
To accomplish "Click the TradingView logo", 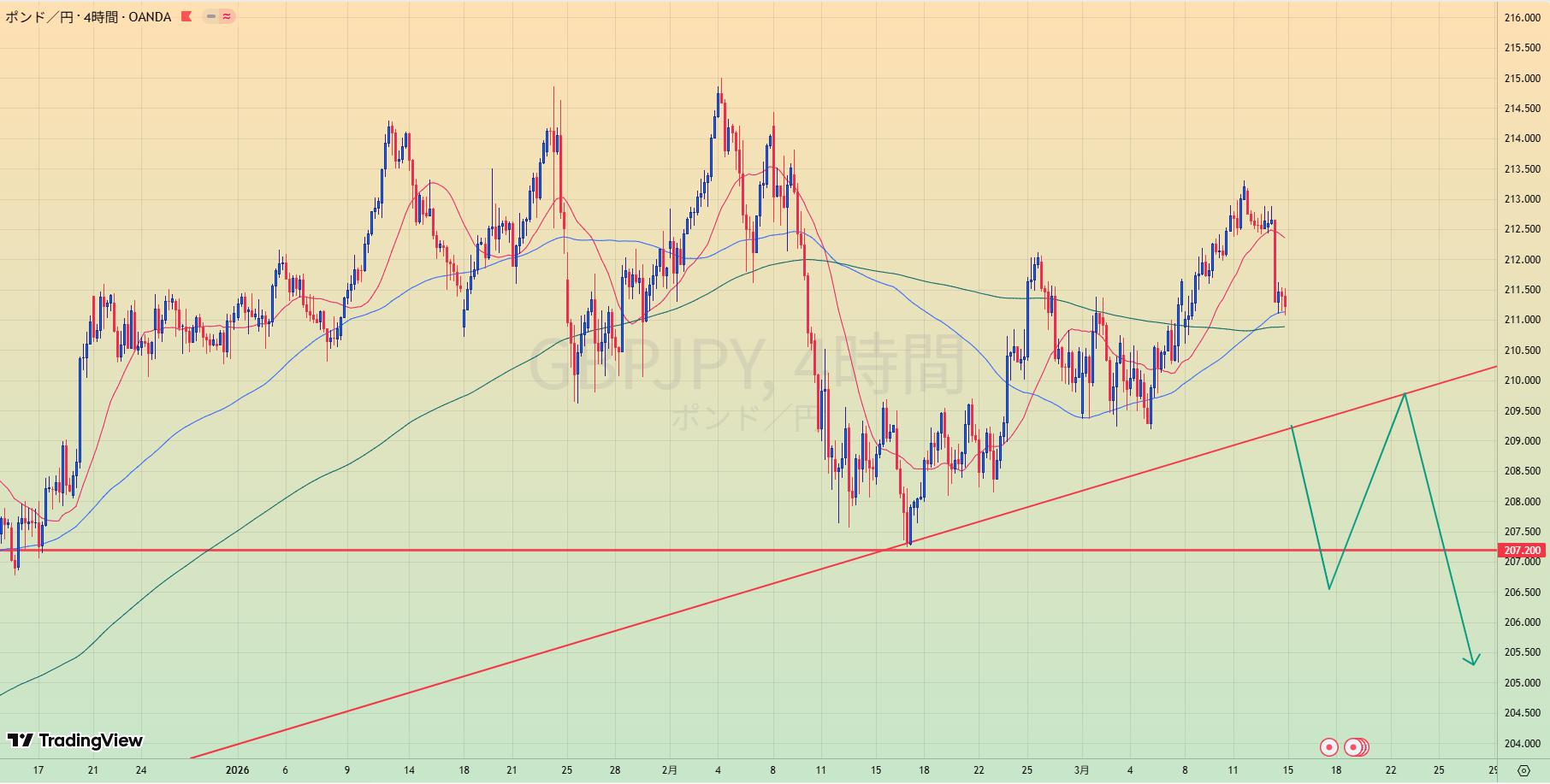I will click(75, 740).
